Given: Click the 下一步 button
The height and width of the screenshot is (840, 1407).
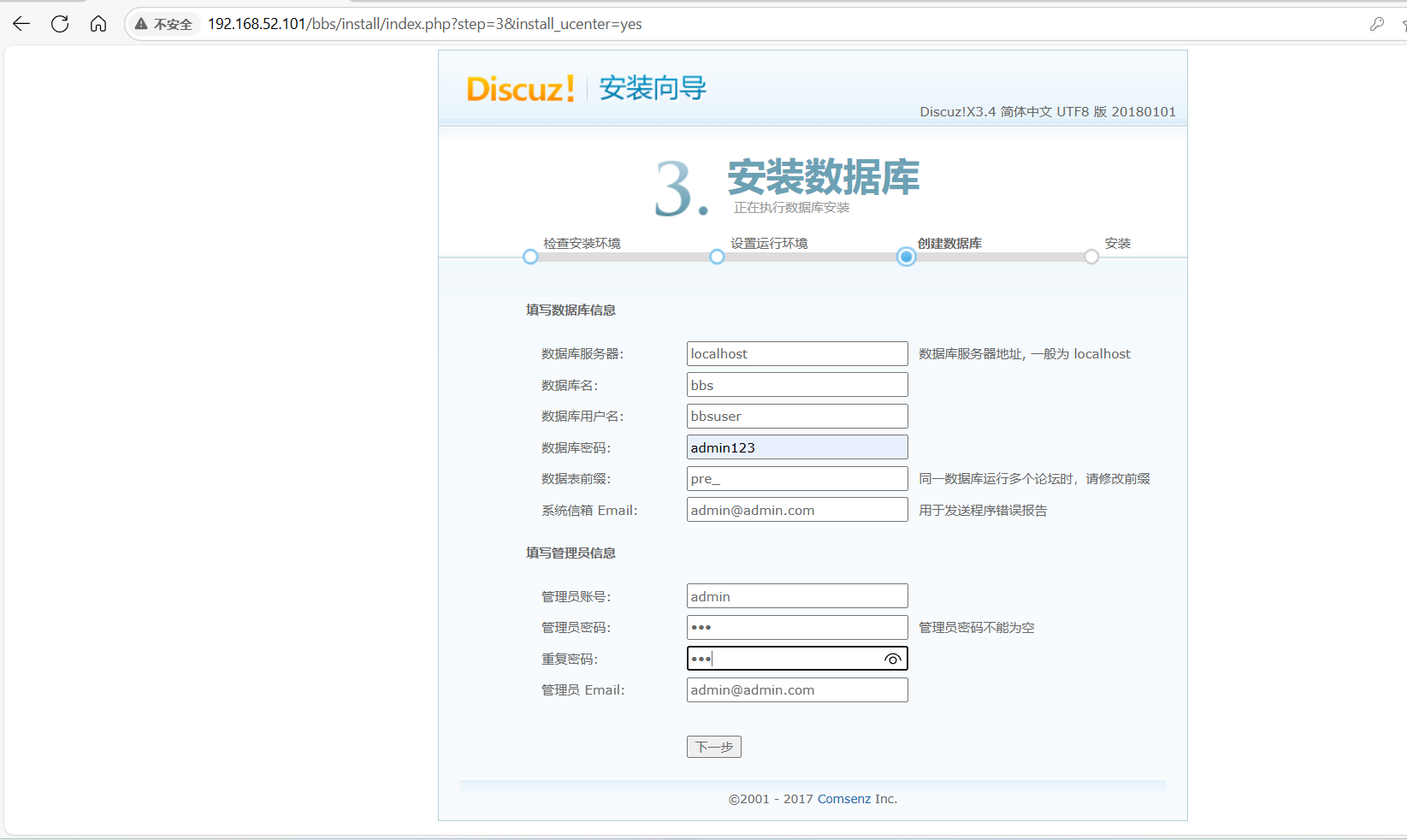Looking at the screenshot, I should (714, 747).
